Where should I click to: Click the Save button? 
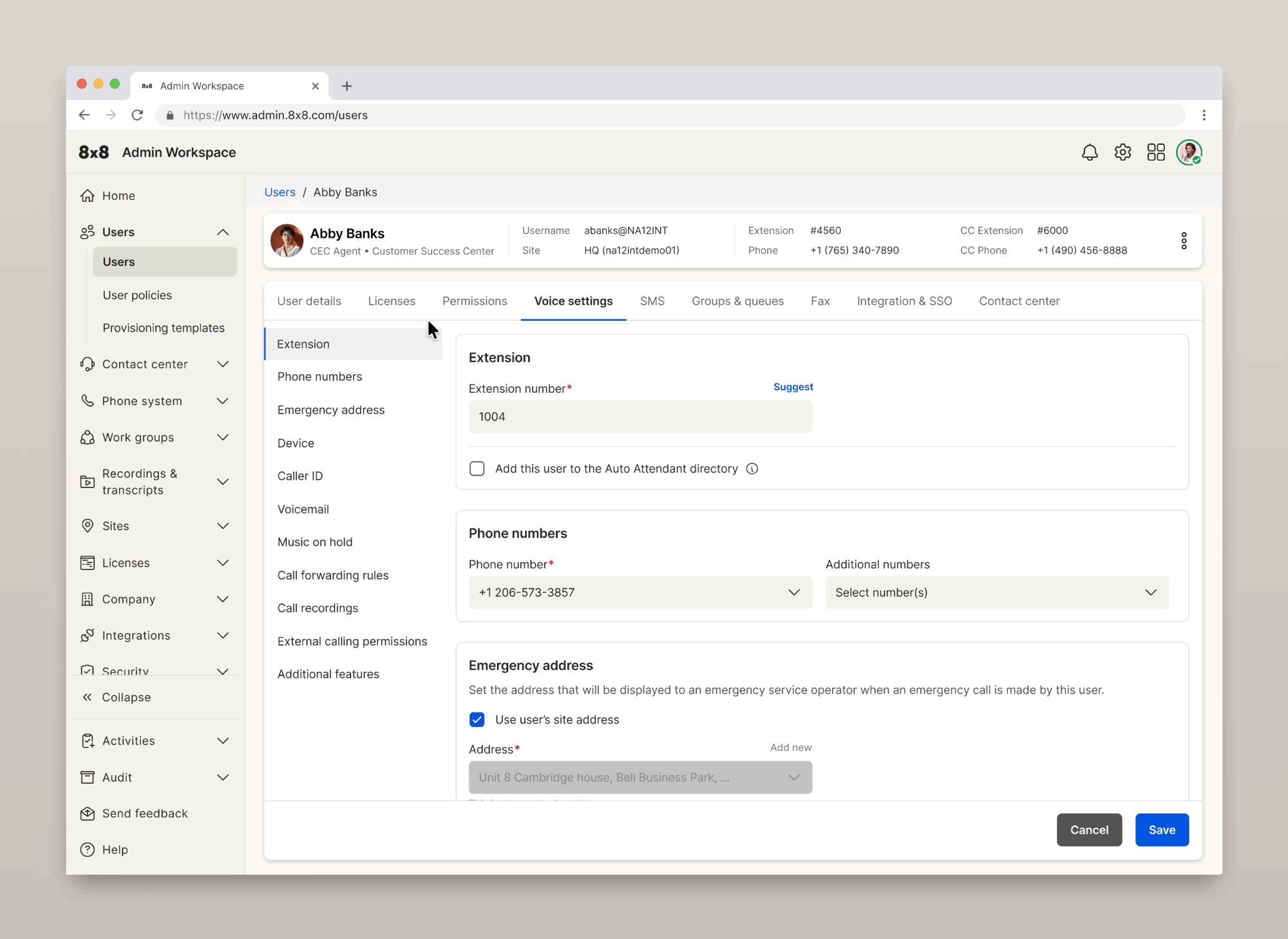click(x=1162, y=830)
